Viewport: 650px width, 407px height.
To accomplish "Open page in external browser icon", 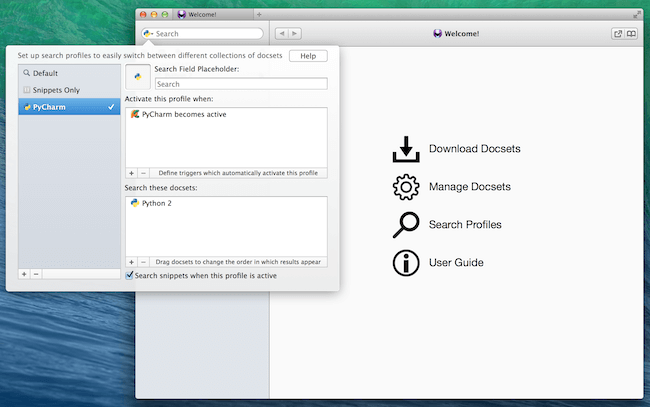I will pos(618,34).
